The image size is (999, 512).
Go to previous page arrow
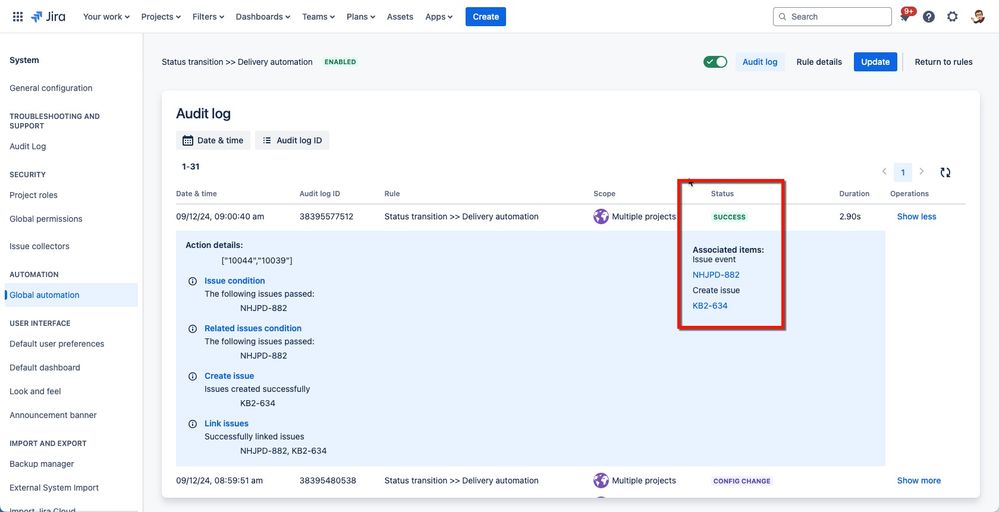(x=884, y=172)
